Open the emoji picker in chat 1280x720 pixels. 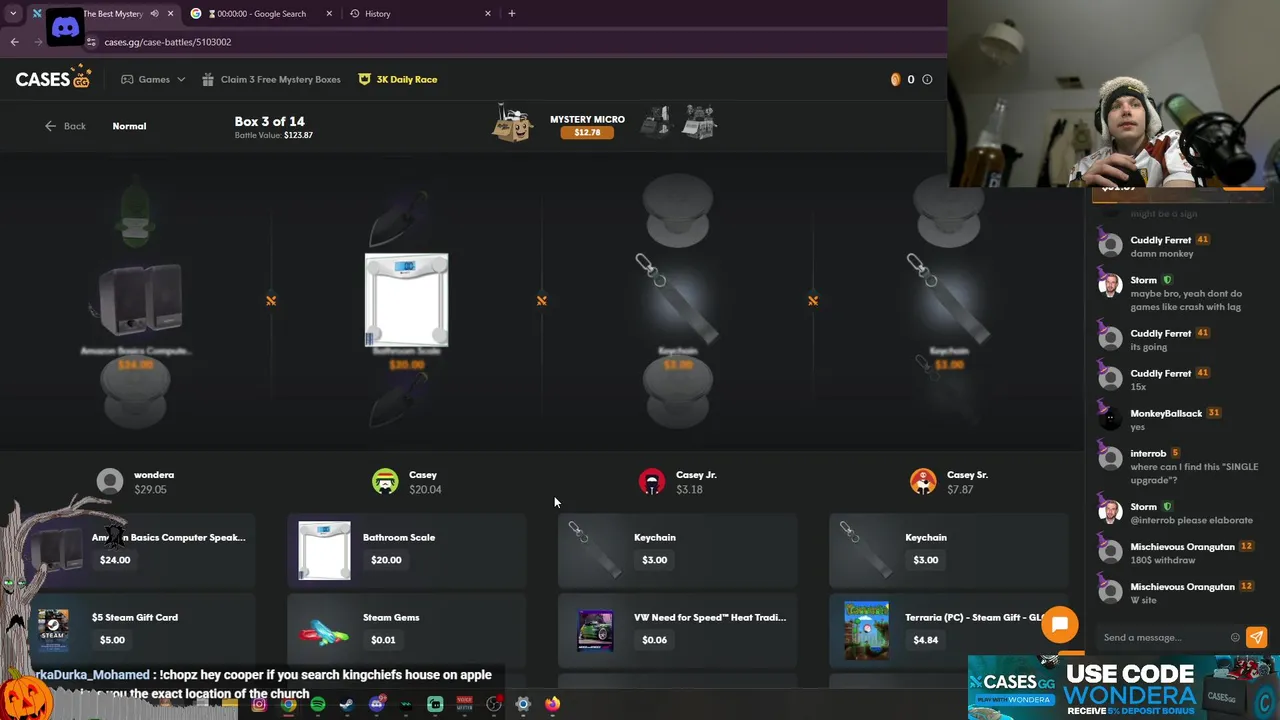[1235, 637]
